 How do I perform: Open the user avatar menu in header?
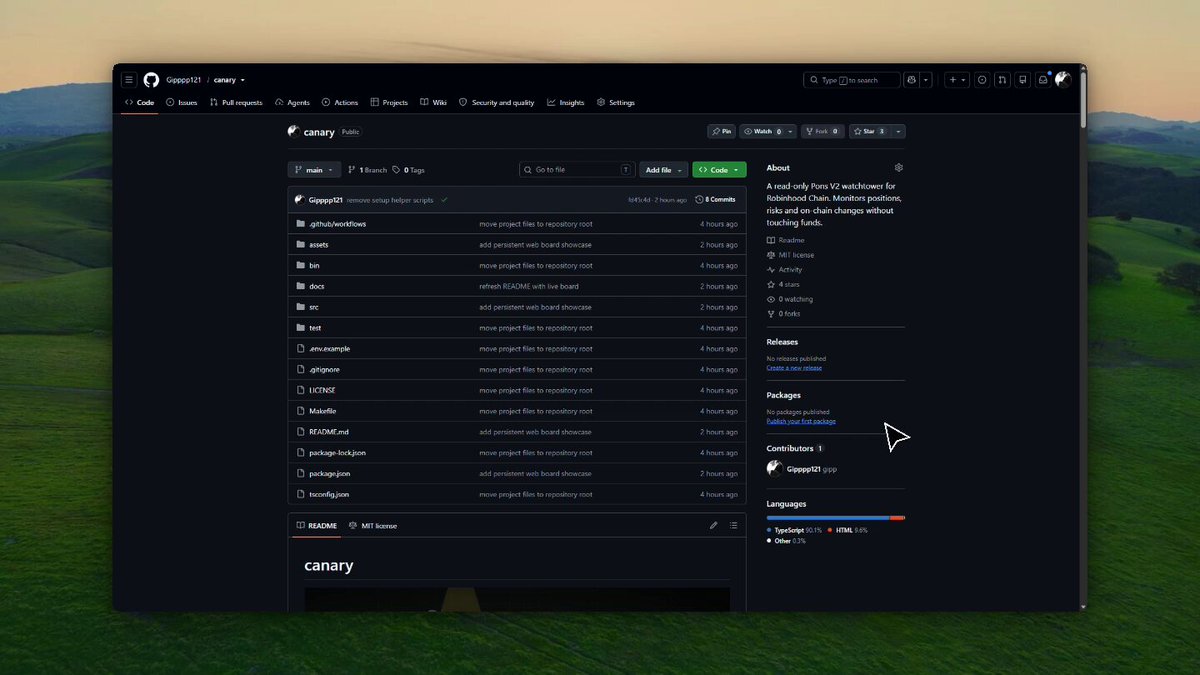1063,80
